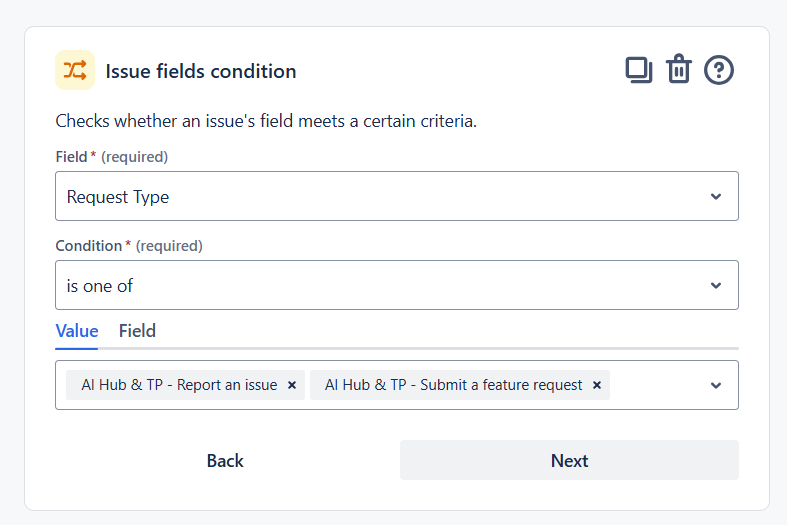The height and width of the screenshot is (525, 787).
Task: Expand the request type values chevron
Action: (x=716, y=385)
